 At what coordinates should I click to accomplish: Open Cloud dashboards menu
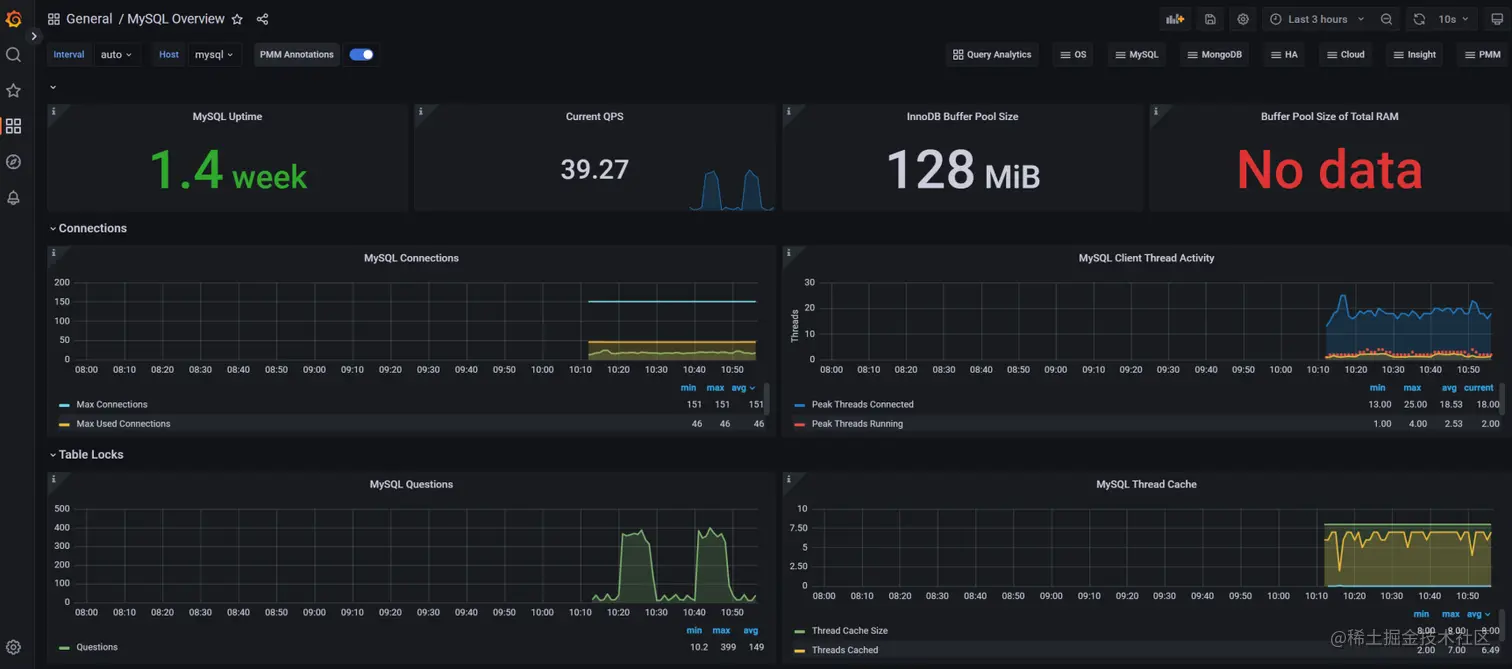(x=1345, y=55)
